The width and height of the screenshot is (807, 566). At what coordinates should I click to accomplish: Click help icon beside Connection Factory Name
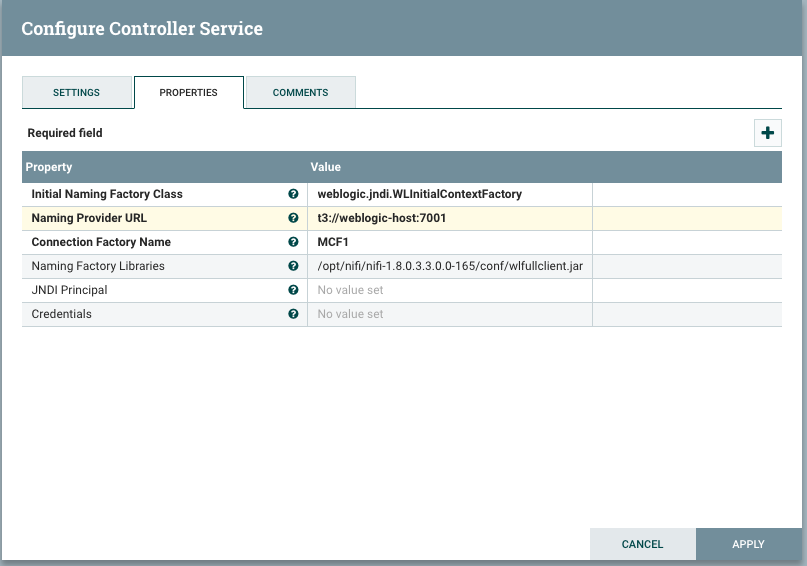click(293, 242)
